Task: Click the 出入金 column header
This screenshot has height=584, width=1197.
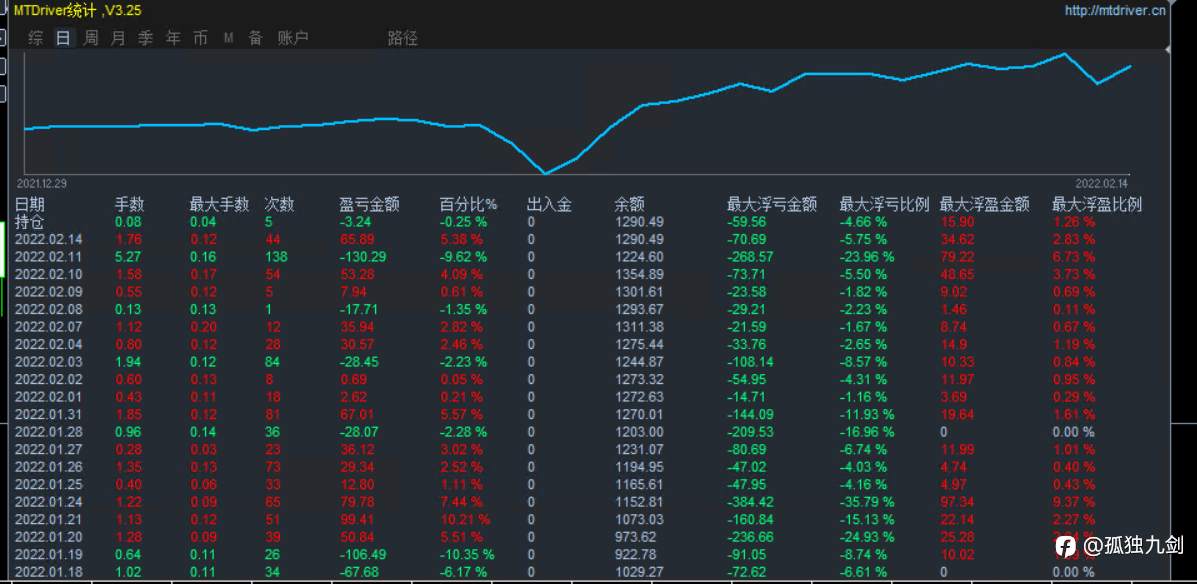Action: pos(549,205)
